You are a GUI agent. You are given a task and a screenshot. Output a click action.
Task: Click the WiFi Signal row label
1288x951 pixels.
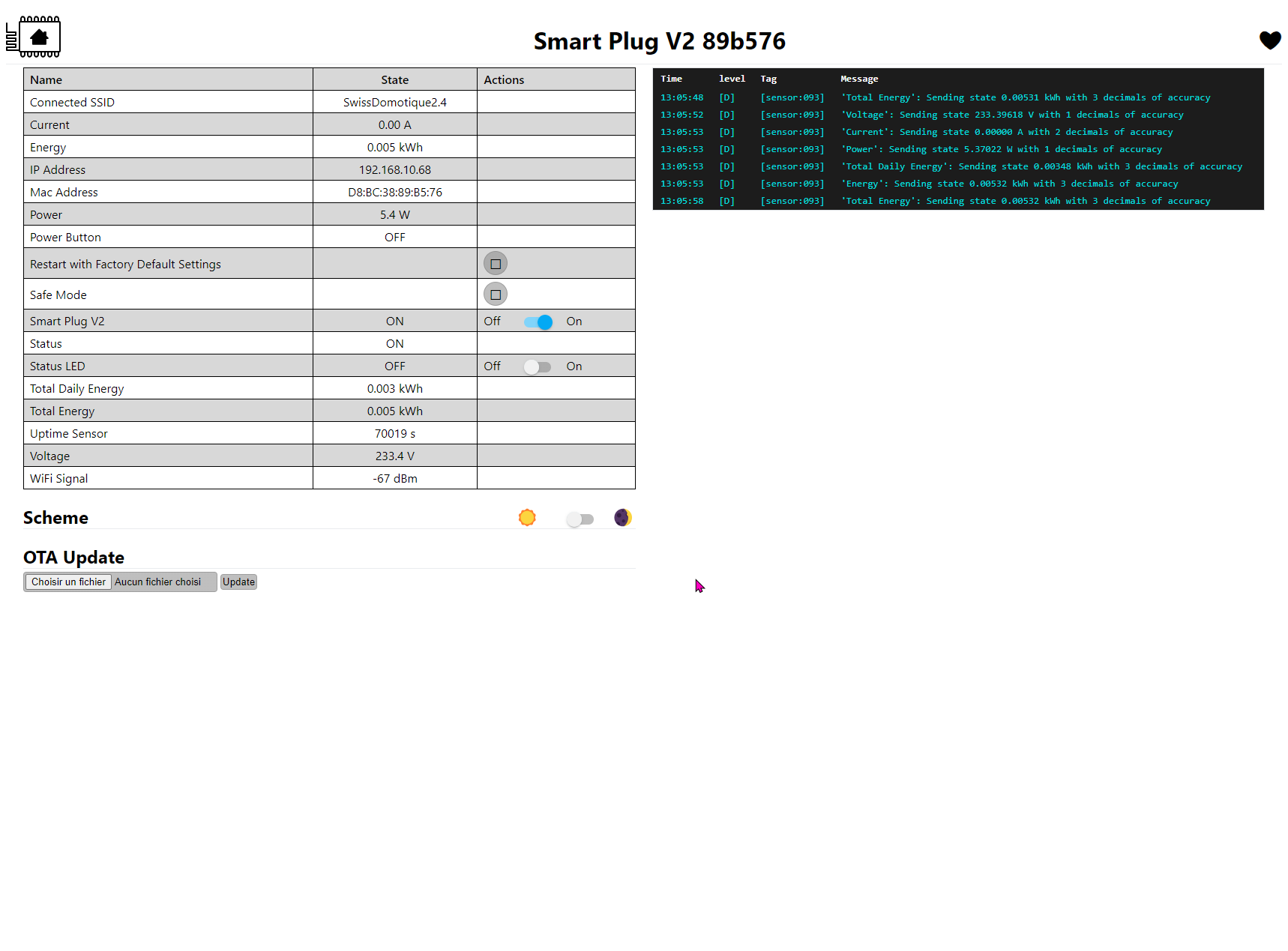[x=58, y=479]
